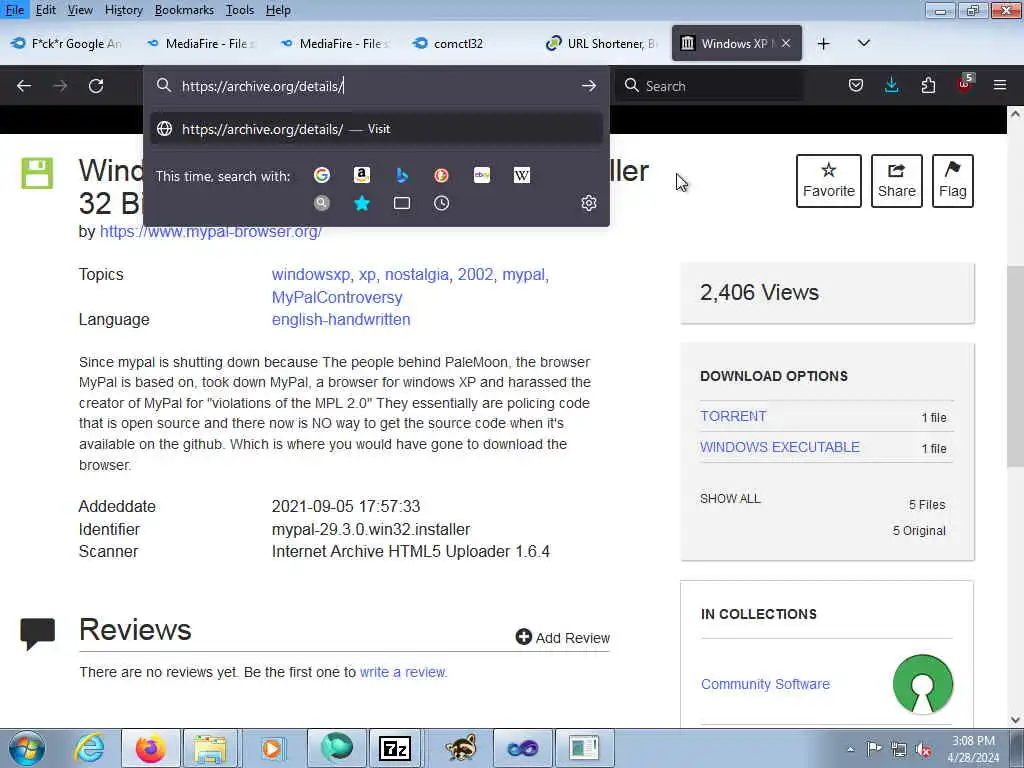Close the Windows XP tab
This screenshot has height=768, width=1024.
pyautogui.click(x=786, y=43)
